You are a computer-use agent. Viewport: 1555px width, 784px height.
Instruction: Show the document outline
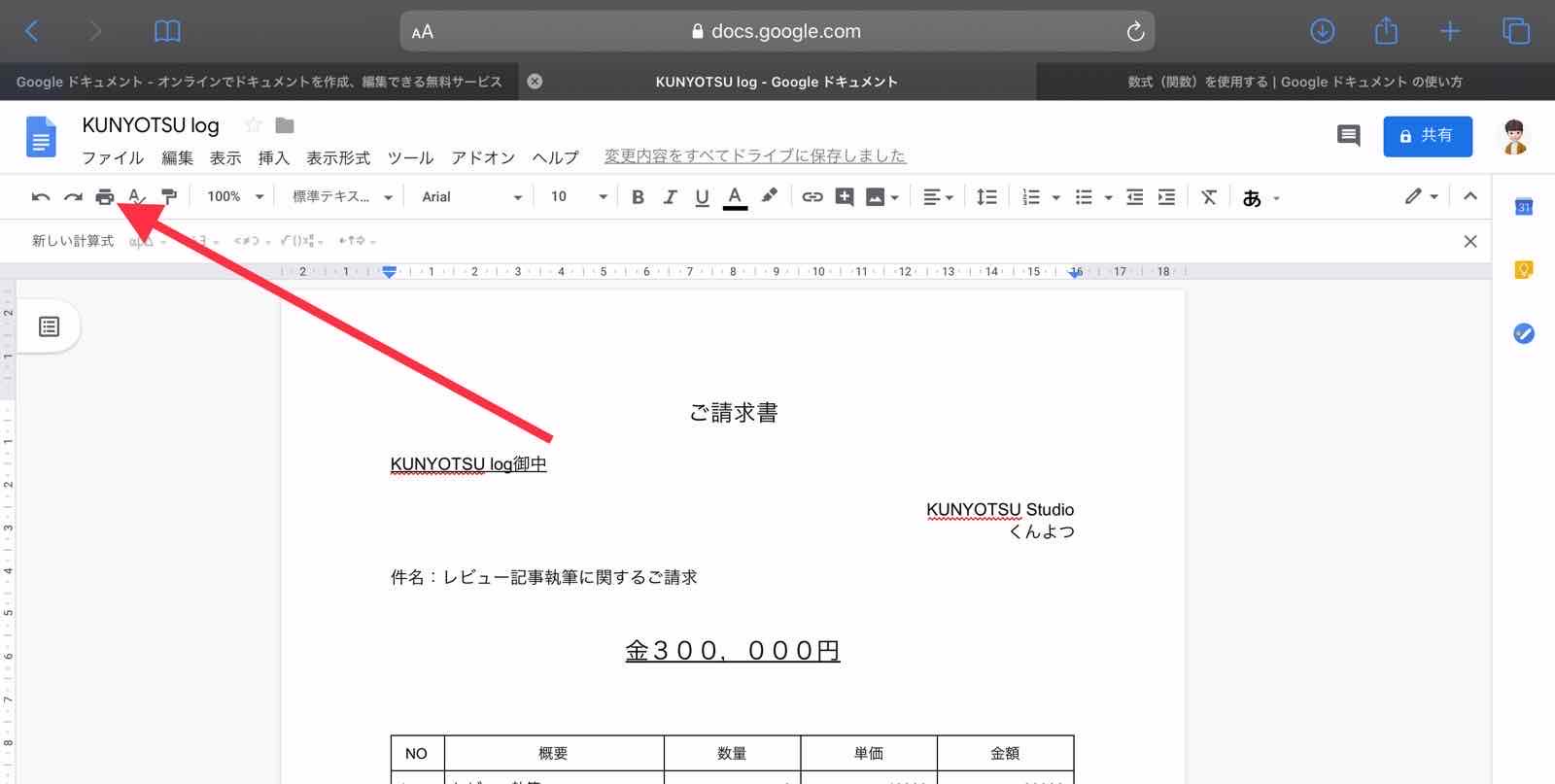pos(49,326)
